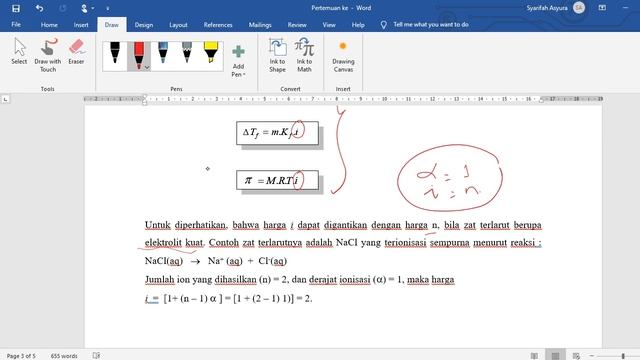The width and height of the screenshot is (640, 360).
Task: Open Ribbon Display Options
Action: tap(602, 8)
